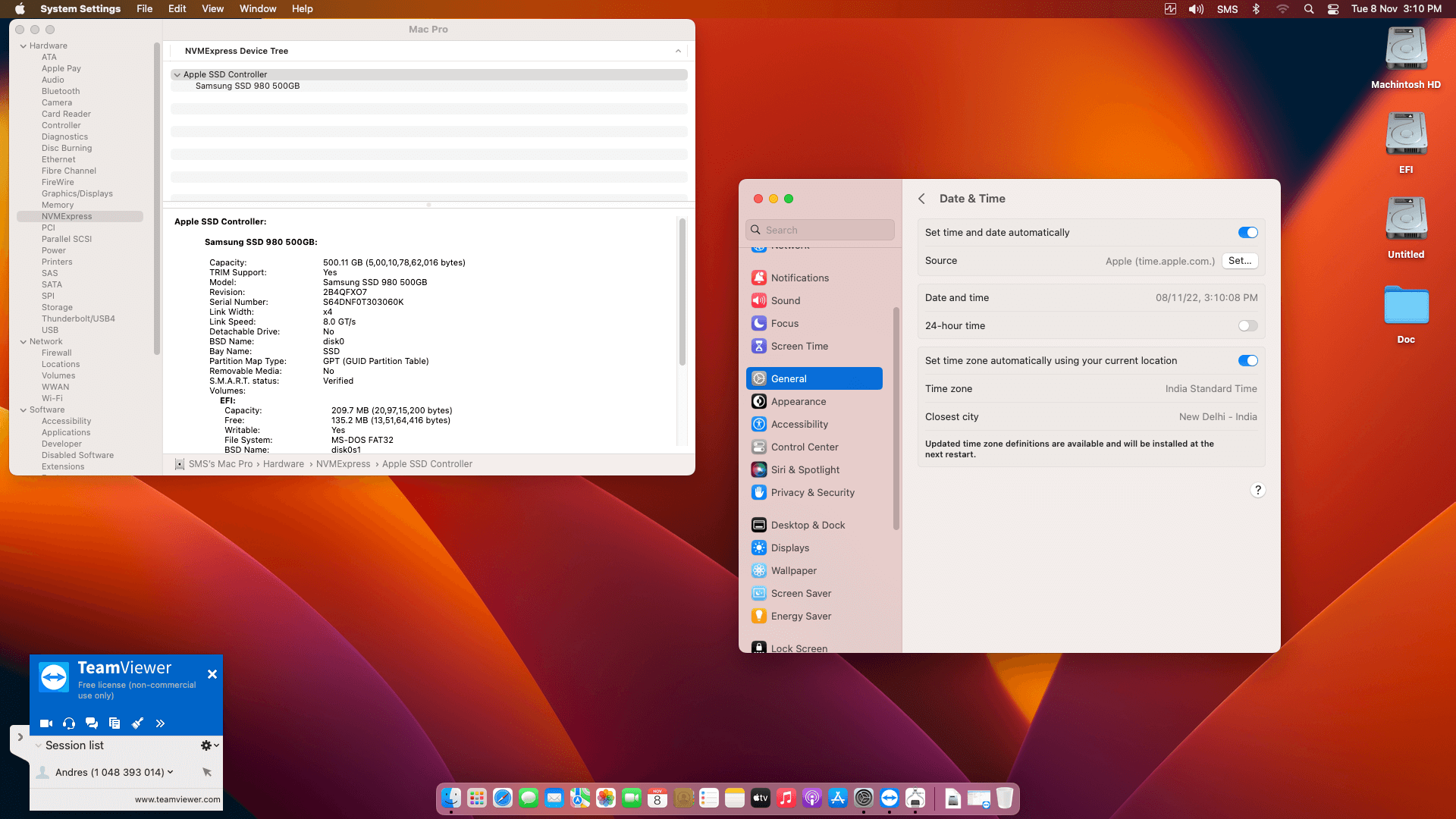Select the Doc folder on the desktop
This screenshot has height=819, width=1456.
click(x=1406, y=314)
